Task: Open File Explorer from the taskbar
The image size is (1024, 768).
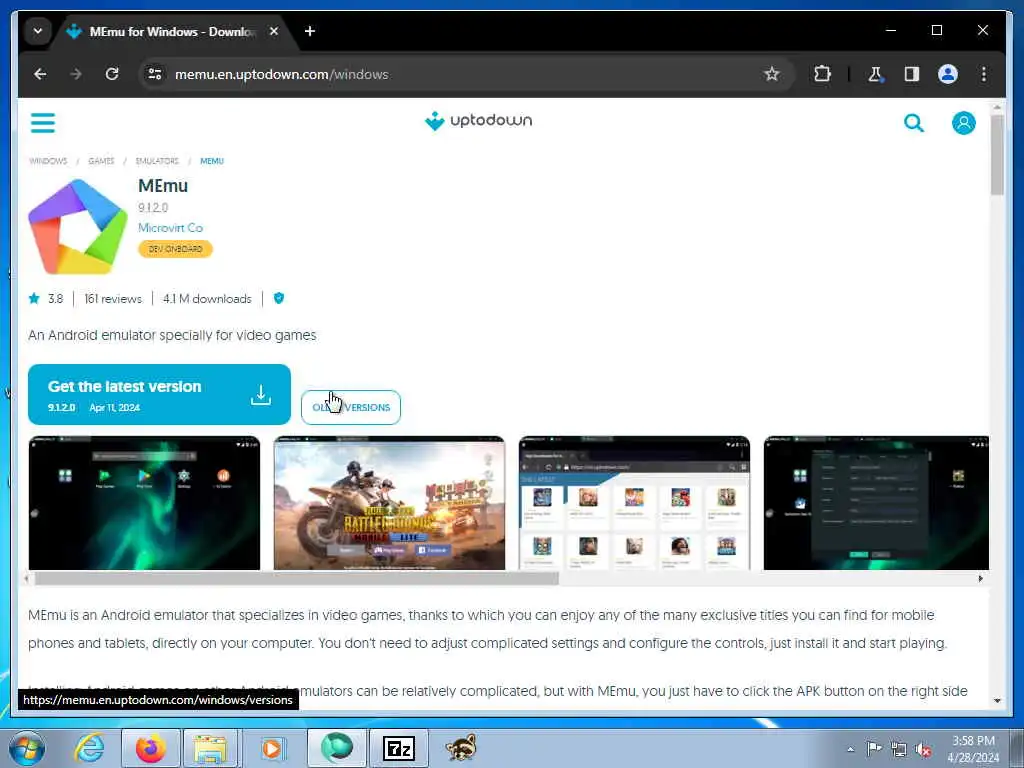Action: click(210, 748)
